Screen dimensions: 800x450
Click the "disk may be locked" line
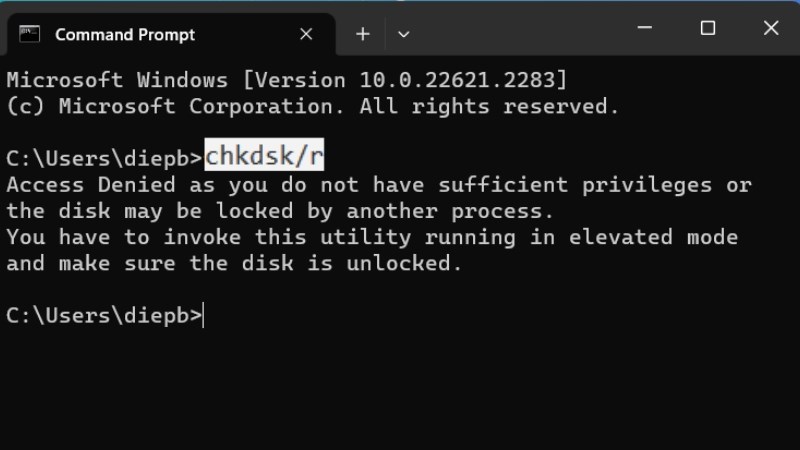point(280,211)
